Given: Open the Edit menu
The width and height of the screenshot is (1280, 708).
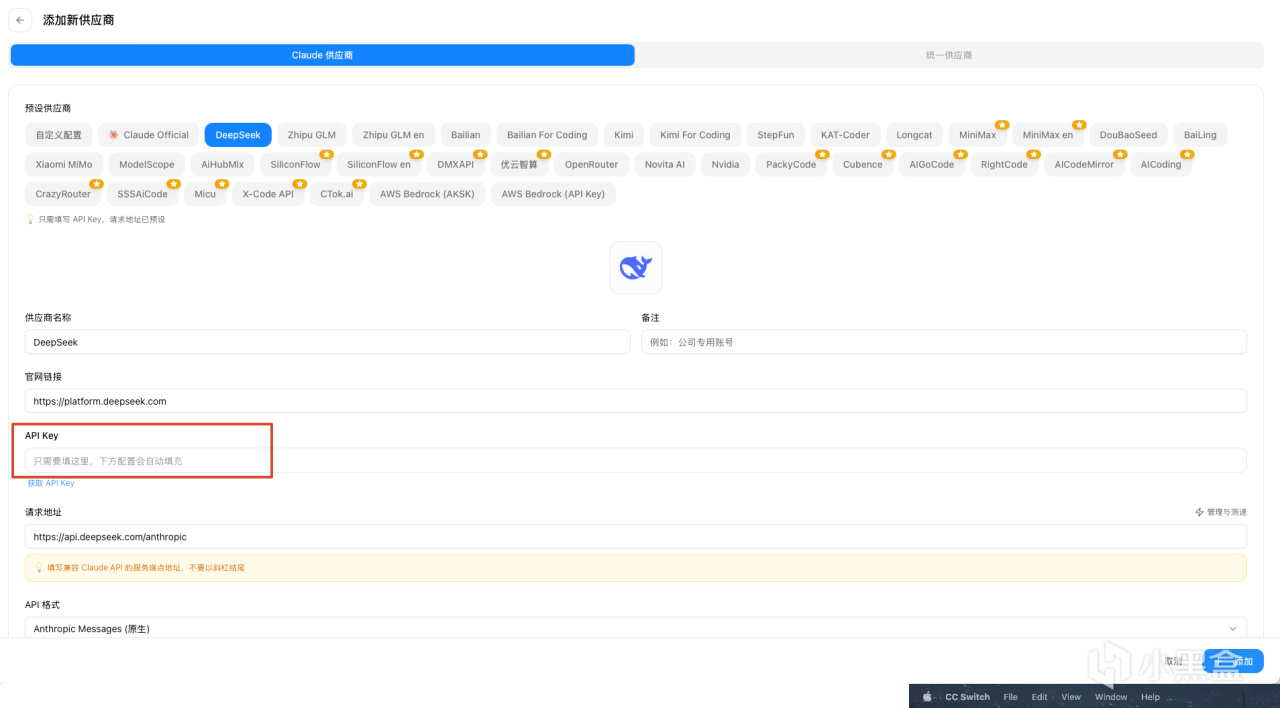Looking at the screenshot, I should coord(1040,697).
